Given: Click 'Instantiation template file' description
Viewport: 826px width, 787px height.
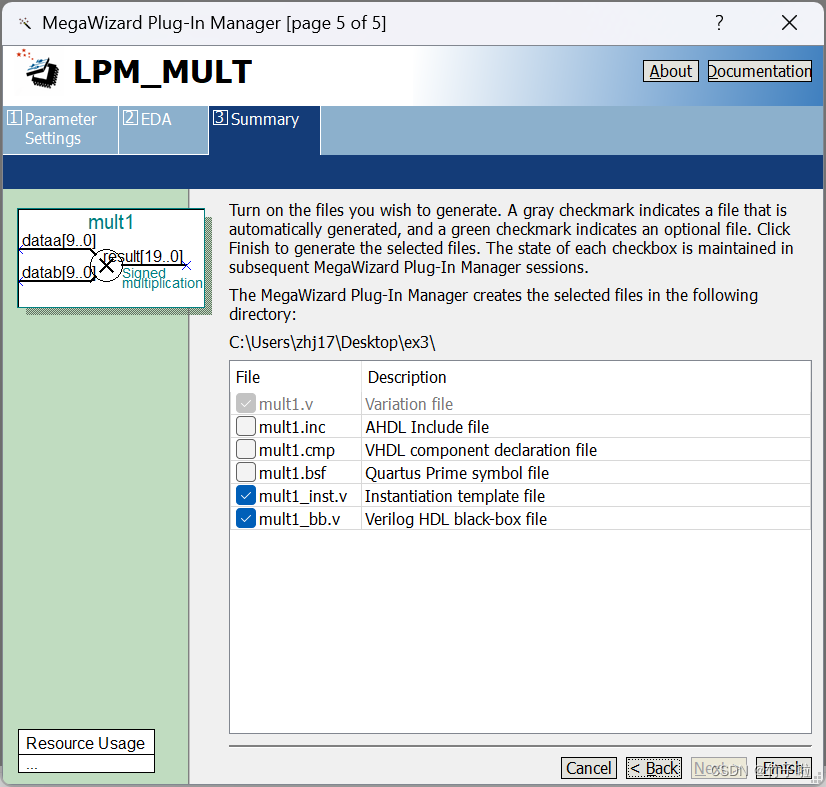Looking at the screenshot, I should [x=455, y=496].
